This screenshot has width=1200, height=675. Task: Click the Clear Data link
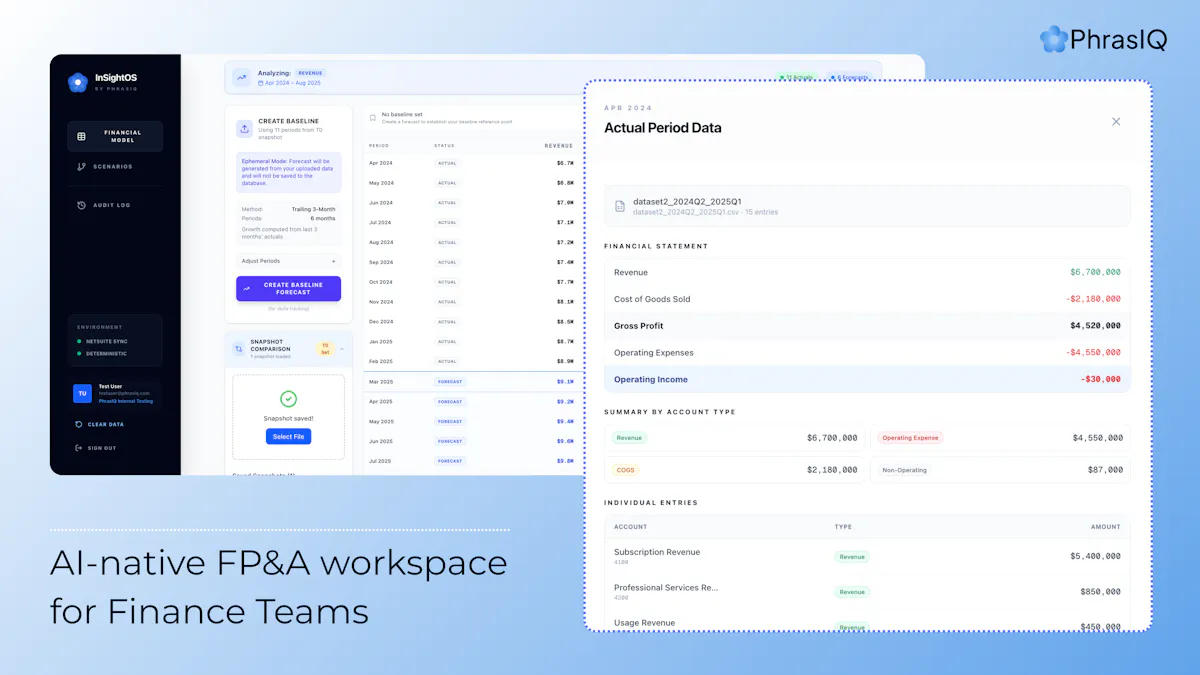point(106,424)
